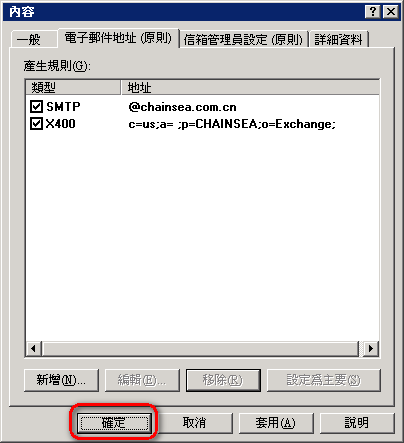Uncheck the SMTP address rule checkbox
Viewport: 404px width, 443px height.
point(36,107)
